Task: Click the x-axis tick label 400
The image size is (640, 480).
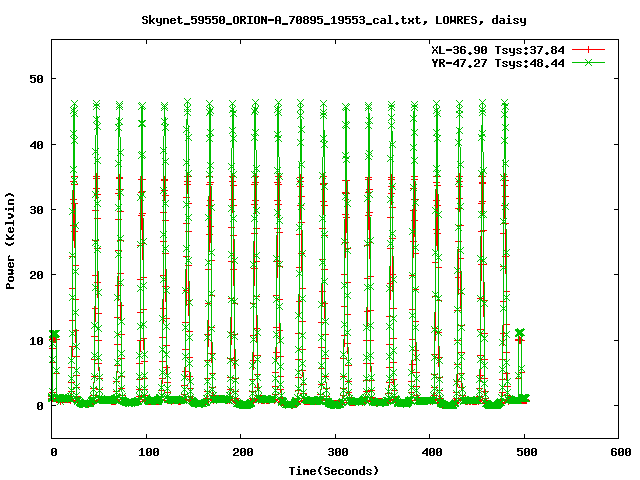Action: [x=432, y=452]
